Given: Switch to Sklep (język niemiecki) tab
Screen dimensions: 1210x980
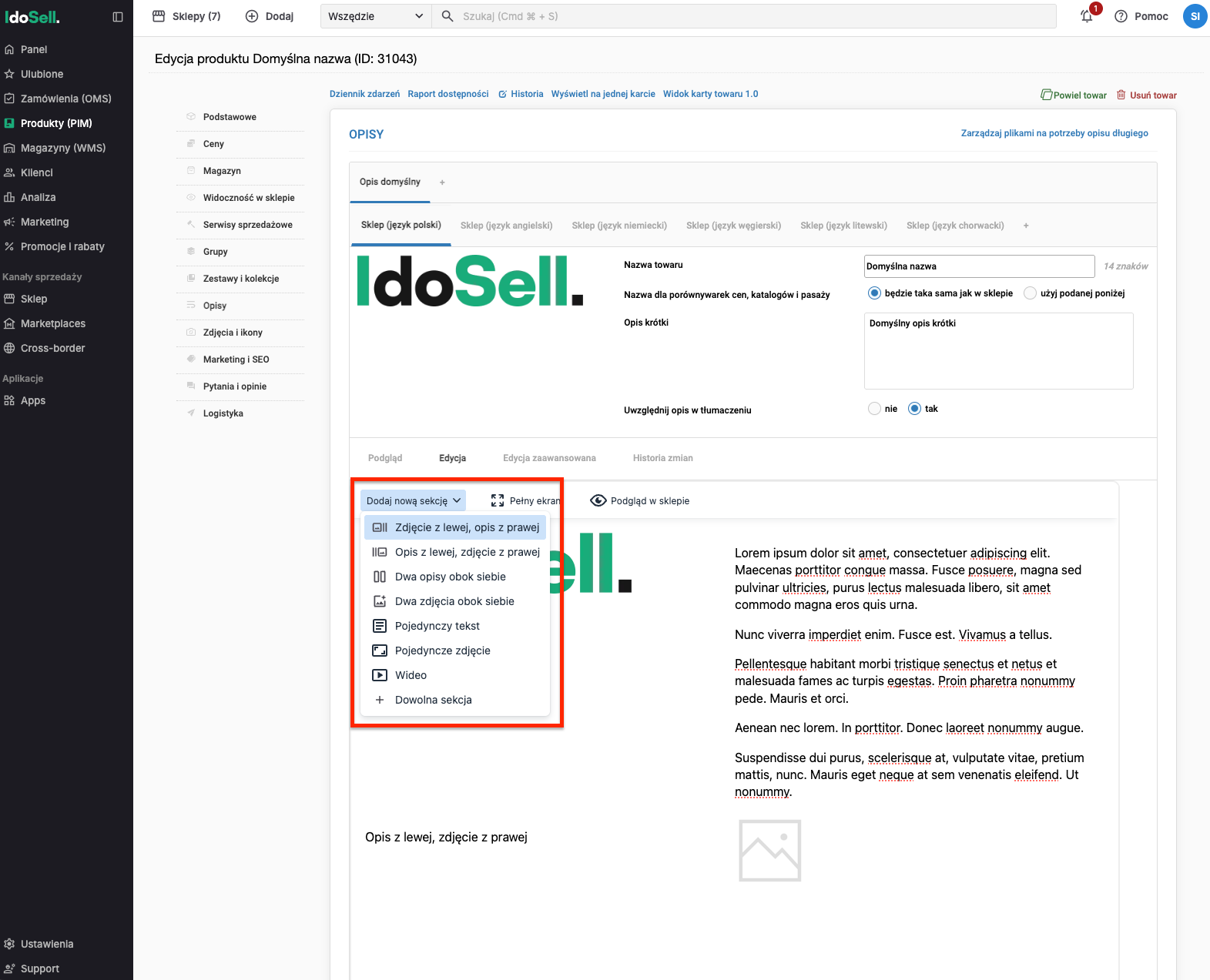Looking at the screenshot, I should tap(619, 226).
